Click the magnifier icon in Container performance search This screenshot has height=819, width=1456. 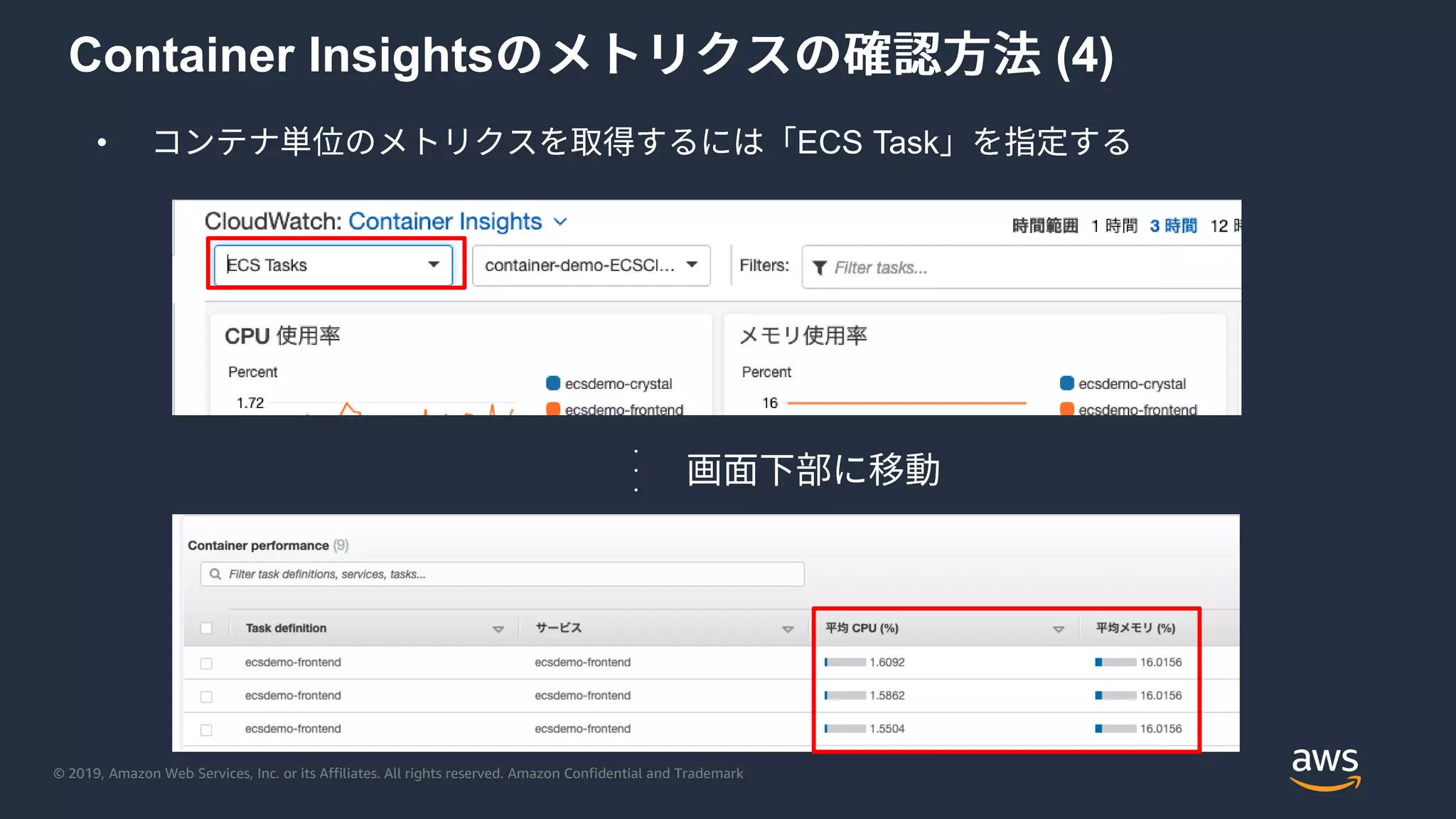pos(215,574)
